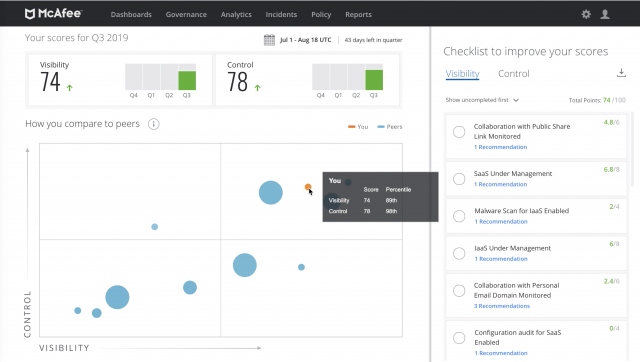Click the green Q3 bar in Visibility chart

click(x=187, y=80)
